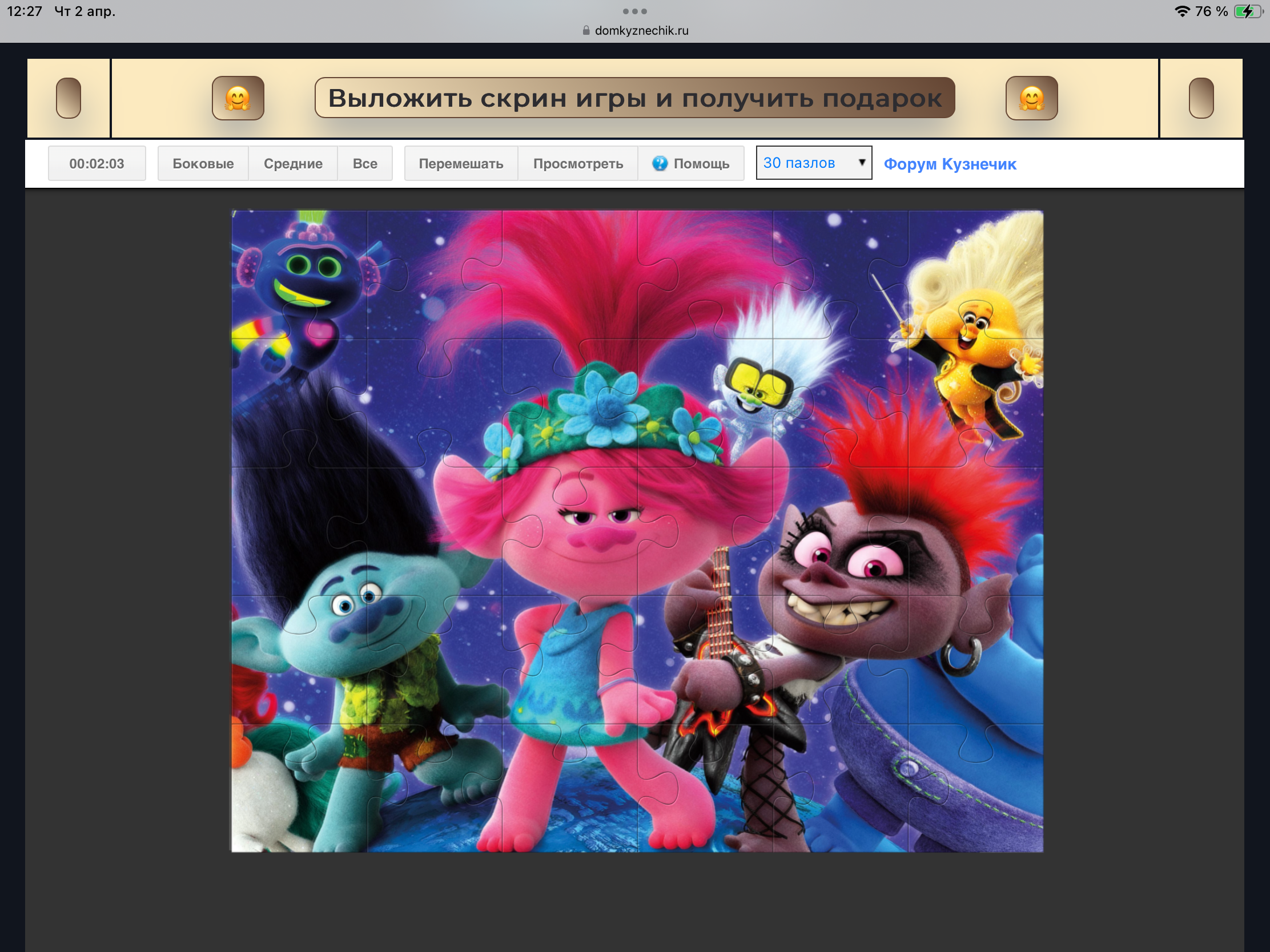Click the right hugging emoji button
This screenshot has height=952, width=1270.
[x=1031, y=98]
